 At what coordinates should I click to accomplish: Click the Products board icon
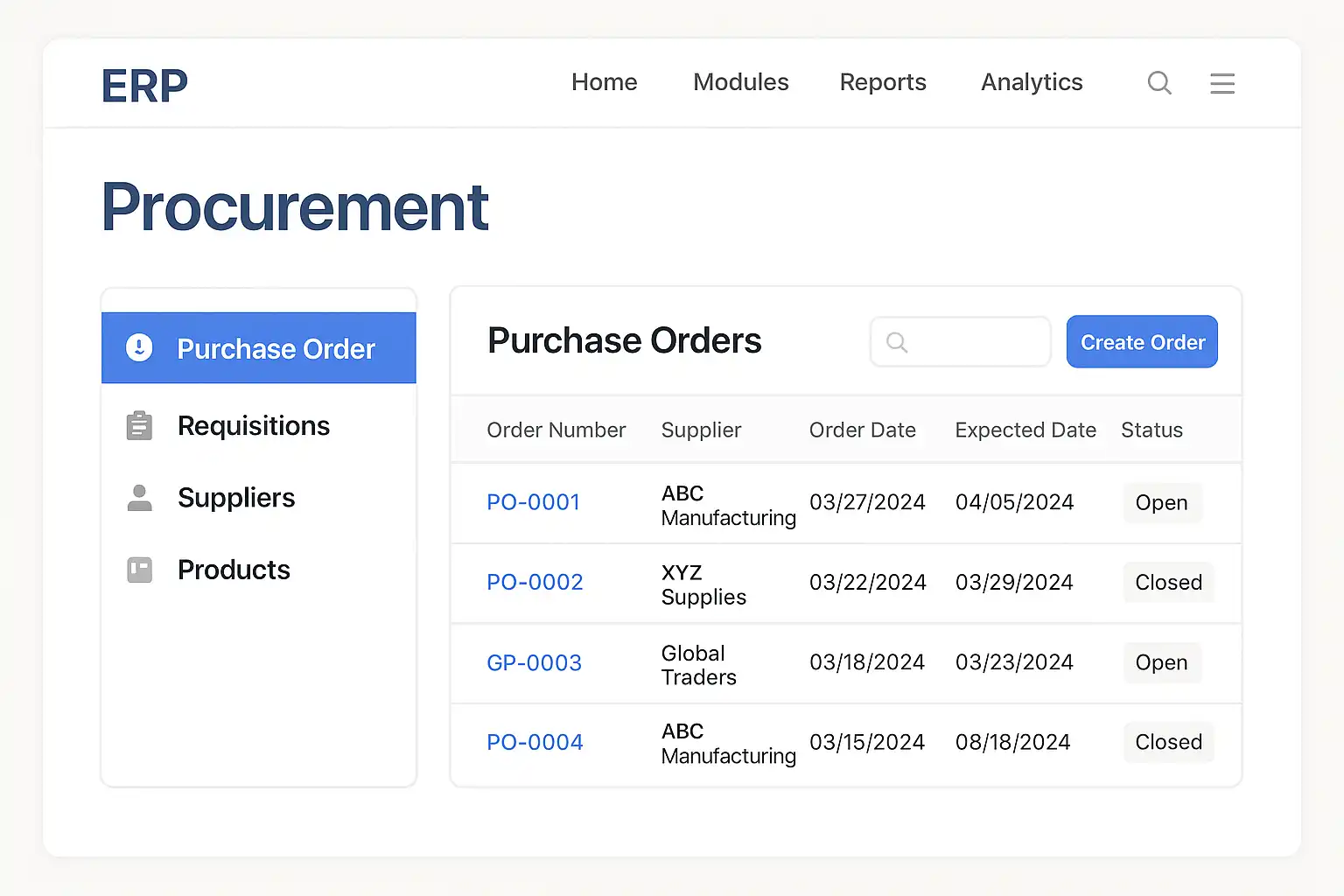click(x=140, y=570)
